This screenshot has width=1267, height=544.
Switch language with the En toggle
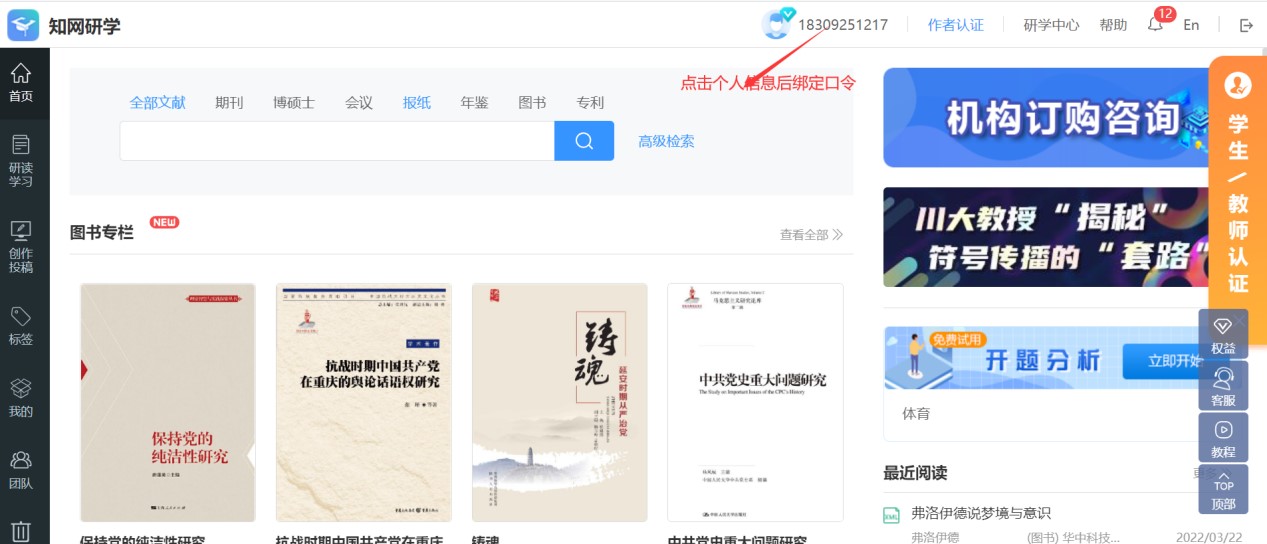tap(1191, 25)
